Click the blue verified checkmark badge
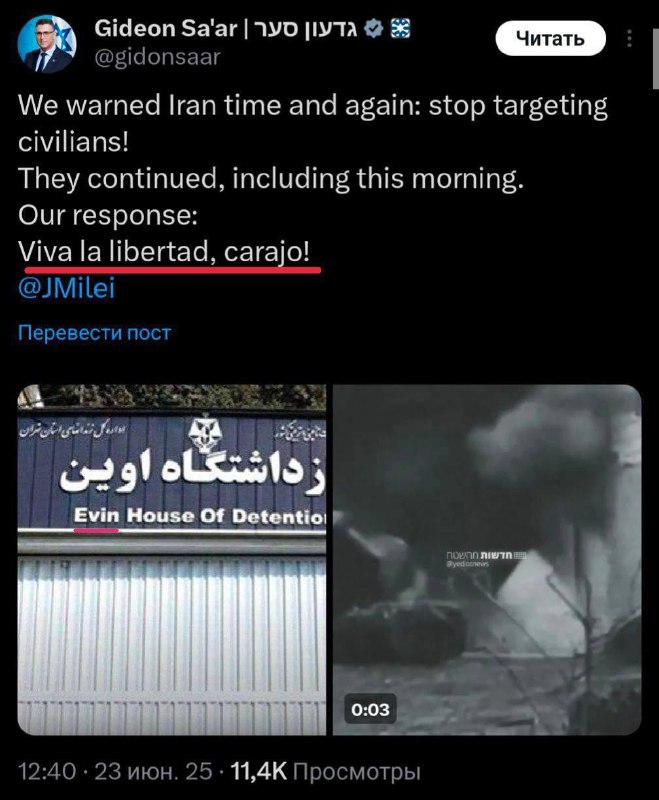The height and width of the screenshot is (800, 659). tap(375, 29)
